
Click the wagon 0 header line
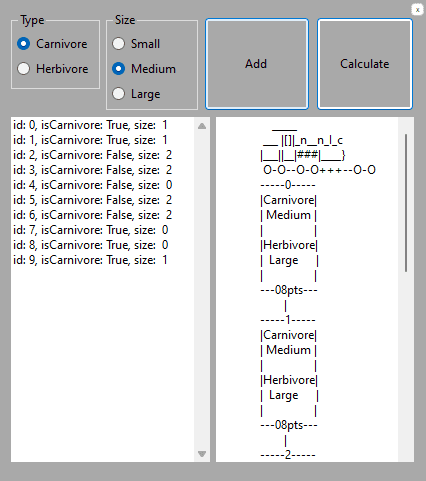click(x=288, y=185)
